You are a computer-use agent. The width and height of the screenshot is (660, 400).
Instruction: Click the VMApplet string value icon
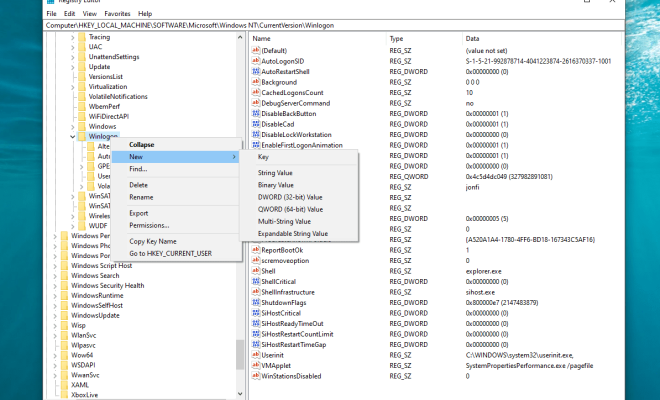pos(255,365)
